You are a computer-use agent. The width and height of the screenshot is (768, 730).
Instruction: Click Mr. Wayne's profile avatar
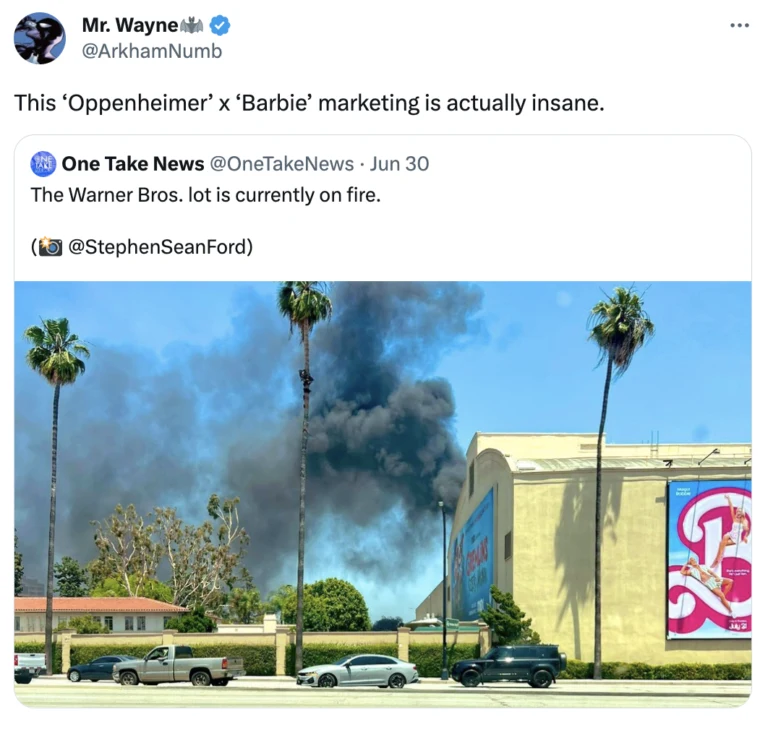40,38
